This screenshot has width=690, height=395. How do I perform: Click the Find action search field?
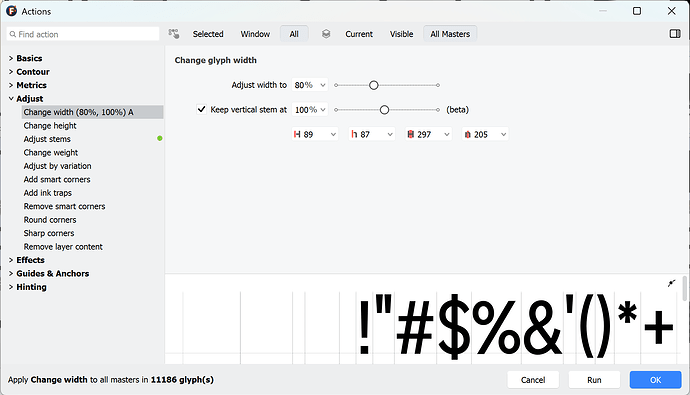click(83, 34)
